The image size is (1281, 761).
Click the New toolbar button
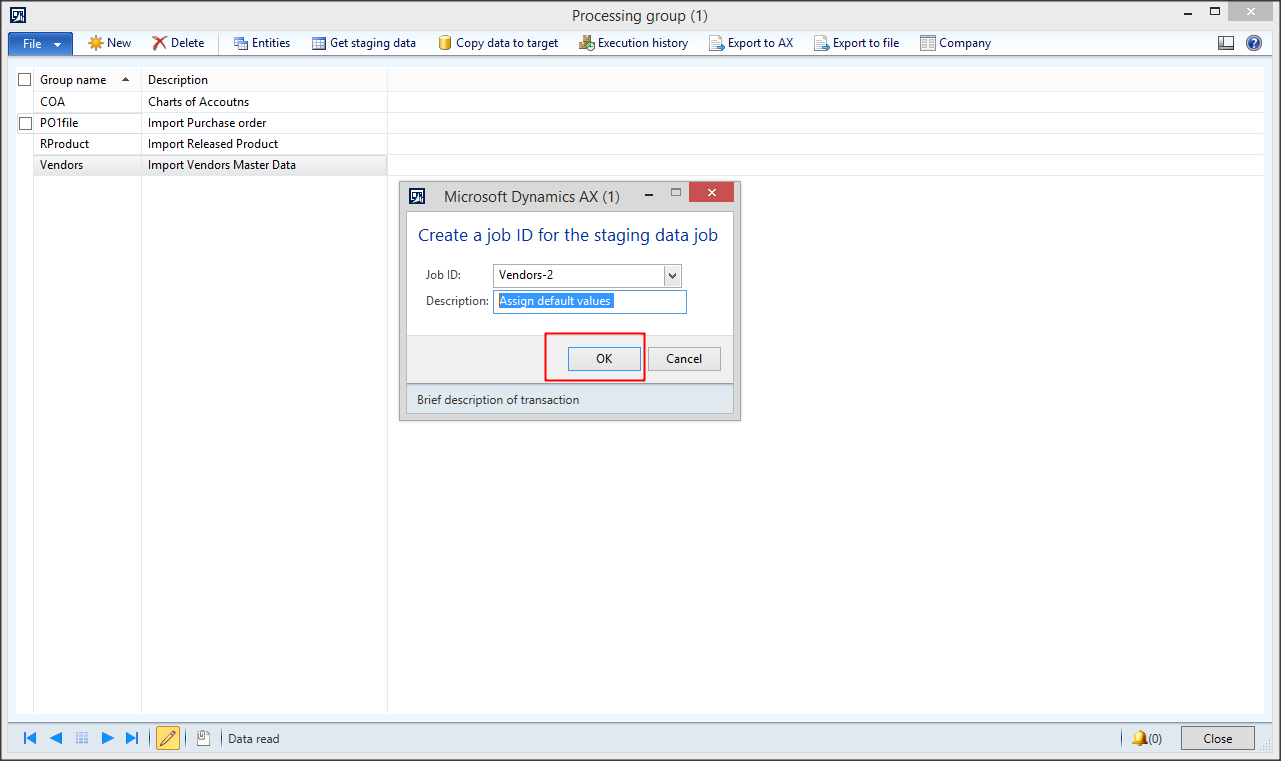[110, 43]
